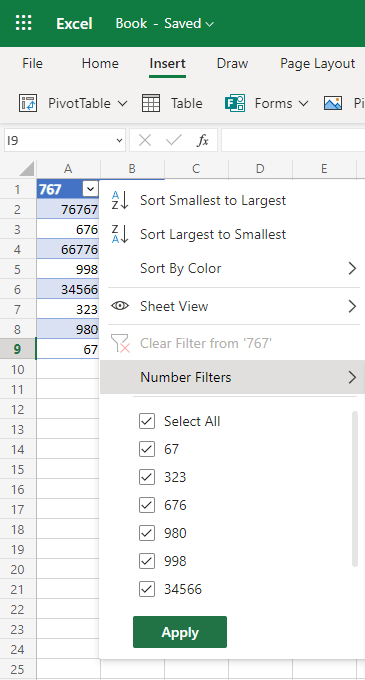This screenshot has height=680, width=365.
Task: Switch to the Page Layout tab
Action: [317, 63]
